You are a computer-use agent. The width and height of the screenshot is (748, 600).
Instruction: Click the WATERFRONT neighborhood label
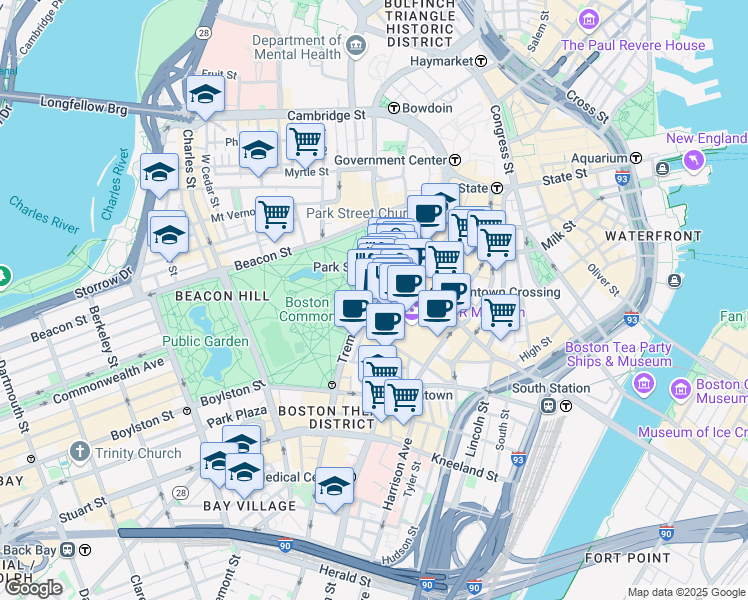(654, 236)
